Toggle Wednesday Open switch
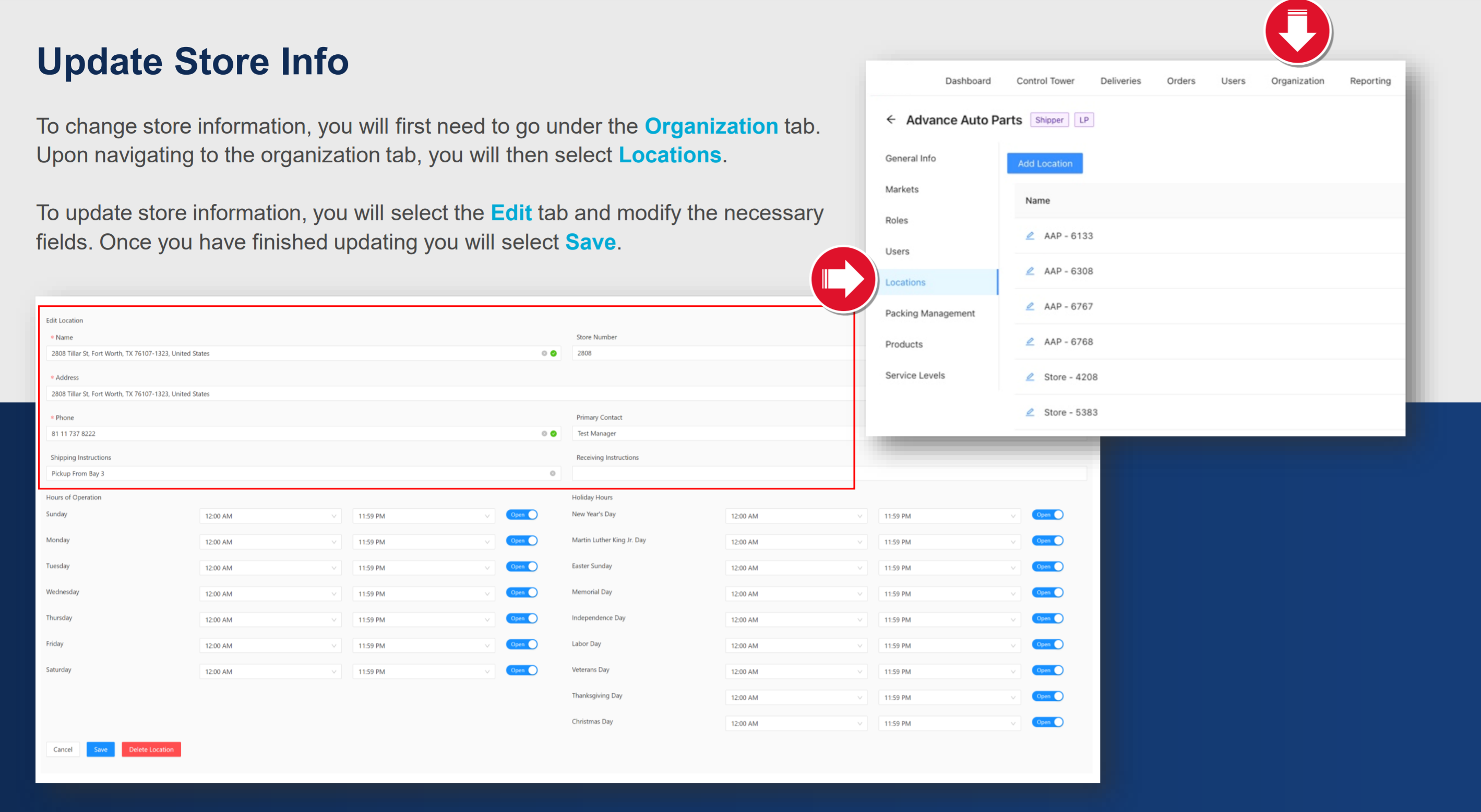The width and height of the screenshot is (1481, 812). point(522,592)
